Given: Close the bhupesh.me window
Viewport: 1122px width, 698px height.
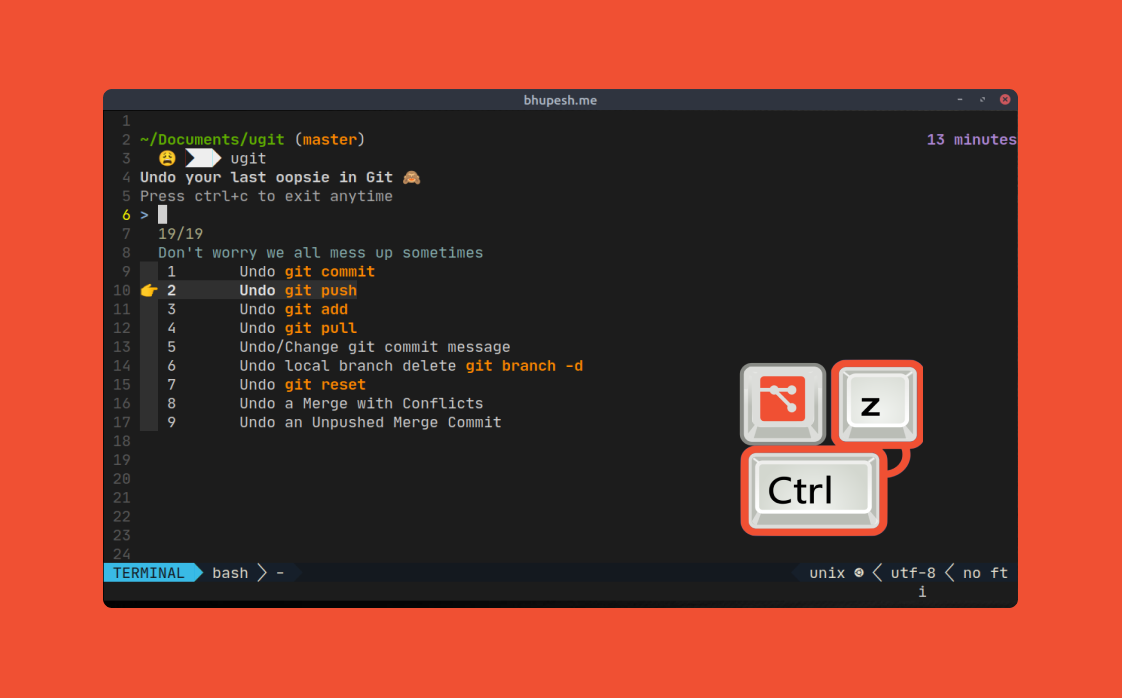Looking at the screenshot, I should (x=1005, y=100).
